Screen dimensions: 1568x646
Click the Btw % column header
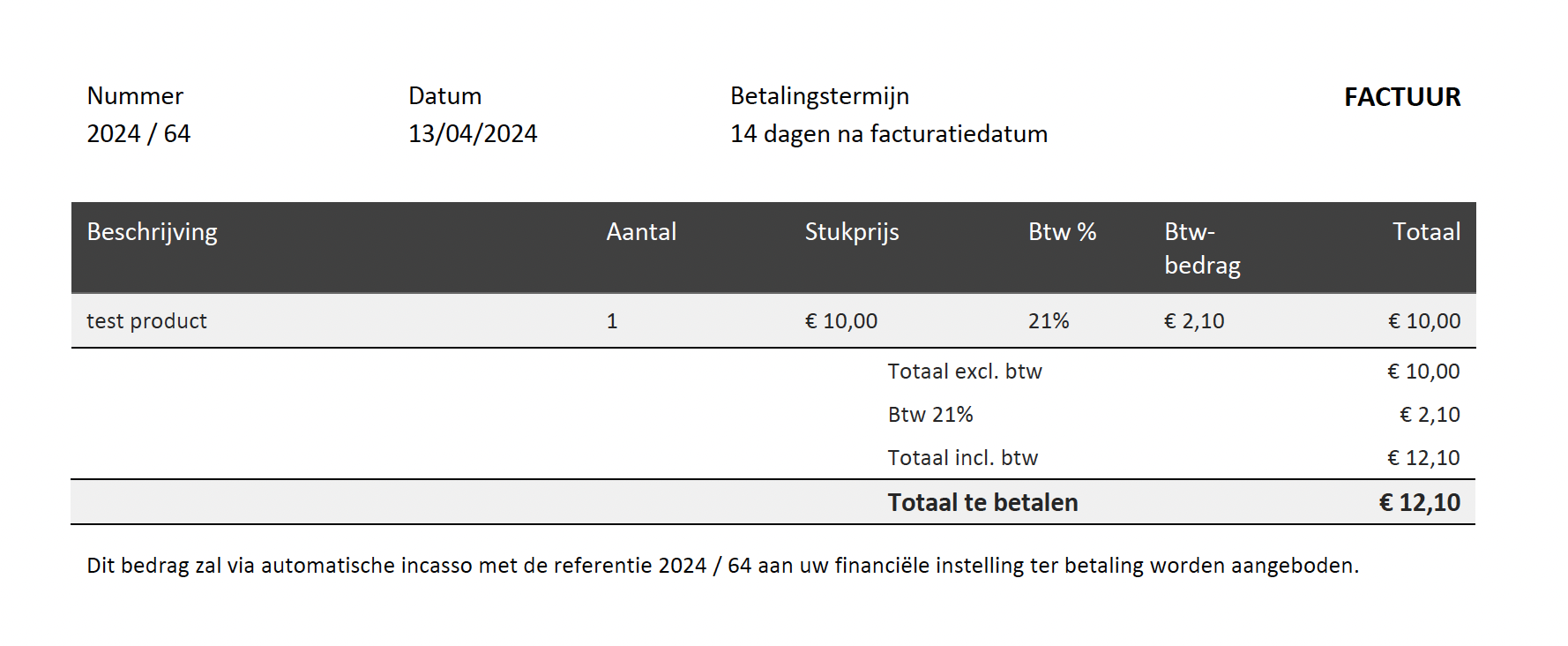point(1062,232)
